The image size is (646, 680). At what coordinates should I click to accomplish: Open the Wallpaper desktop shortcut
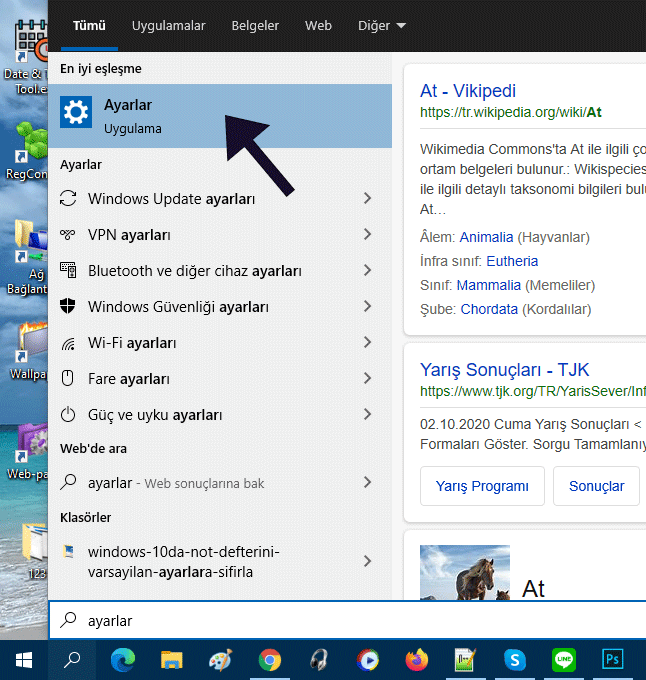coord(29,351)
